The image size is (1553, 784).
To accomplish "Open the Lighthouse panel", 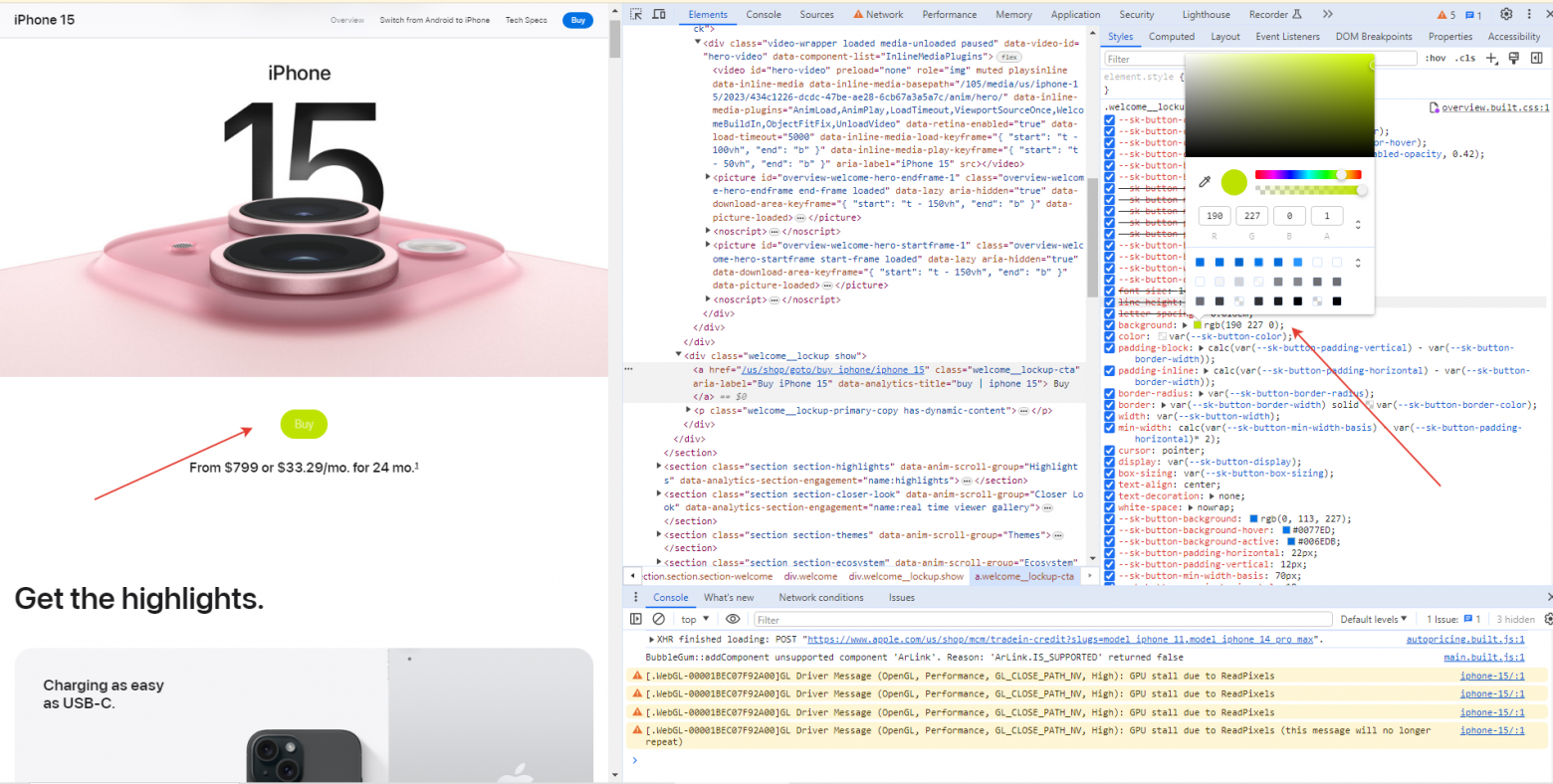I will pyautogui.click(x=1206, y=14).
